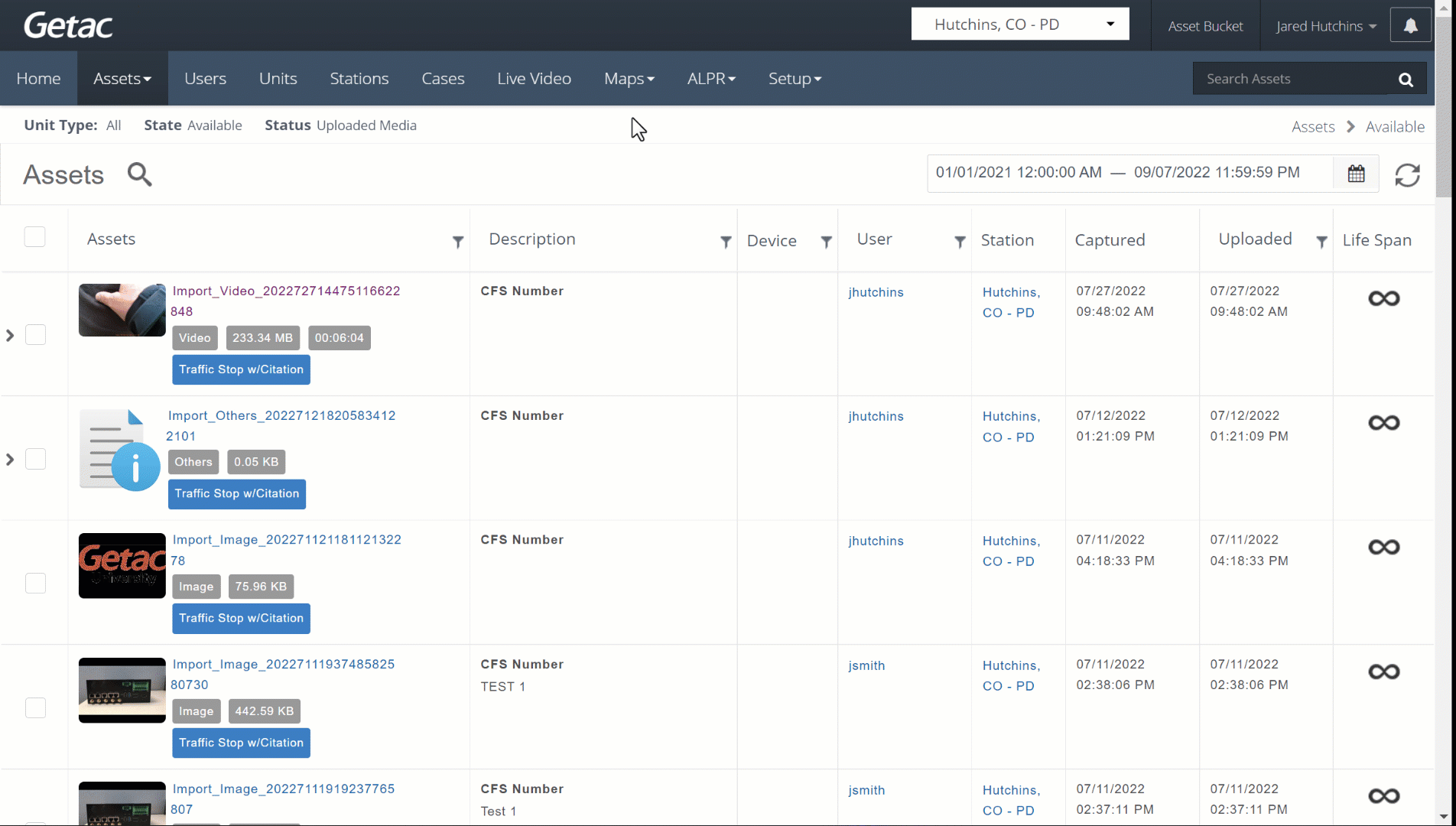
Task: Click the Assets breadcrumb link
Action: 1313,127
